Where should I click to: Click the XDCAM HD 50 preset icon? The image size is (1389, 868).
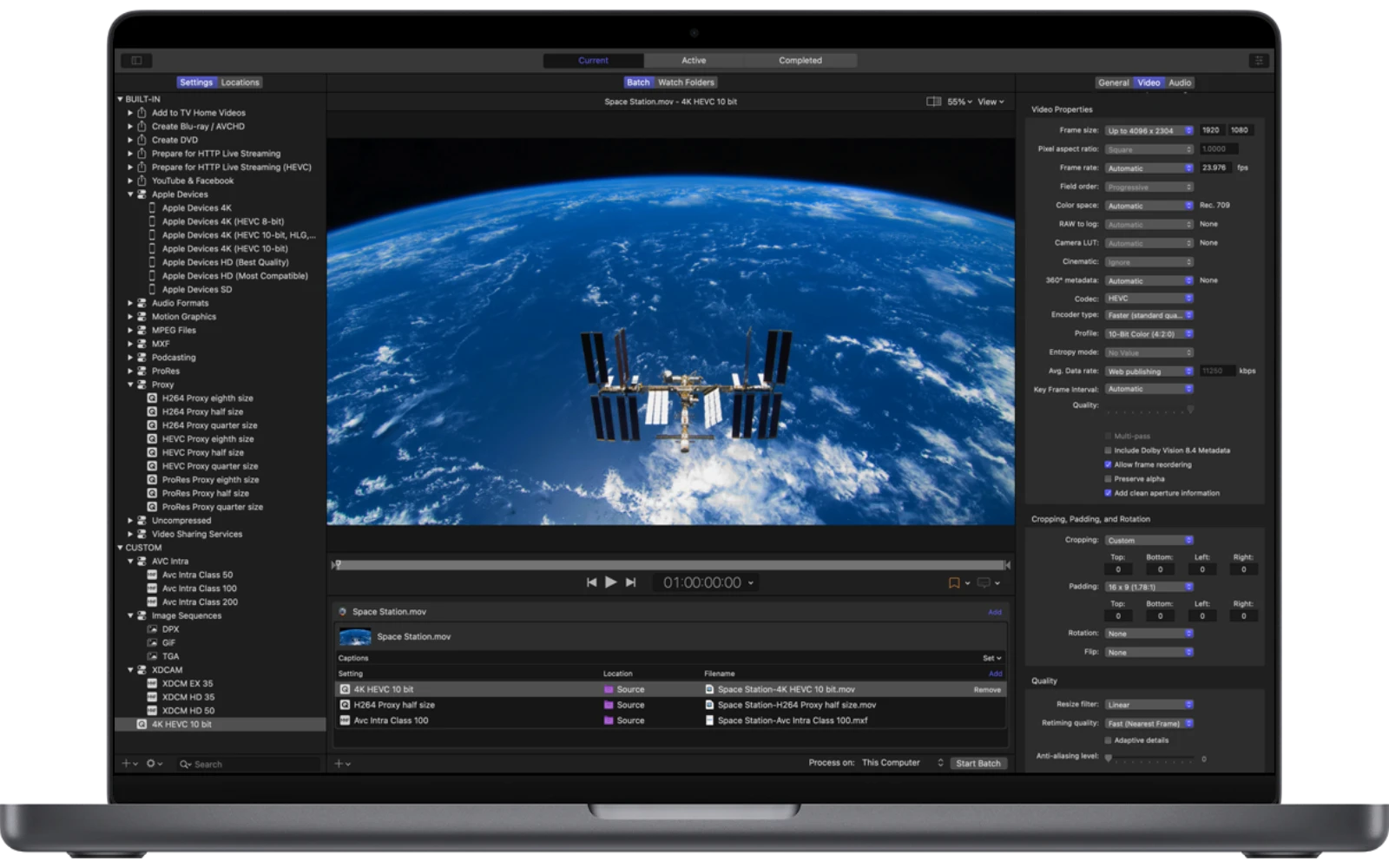pos(152,711)
